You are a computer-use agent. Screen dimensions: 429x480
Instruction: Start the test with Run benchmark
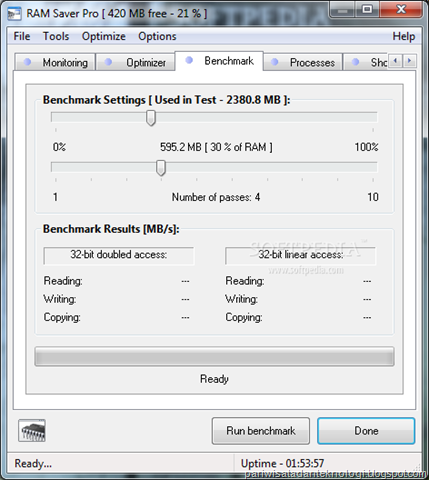(261, 431)
